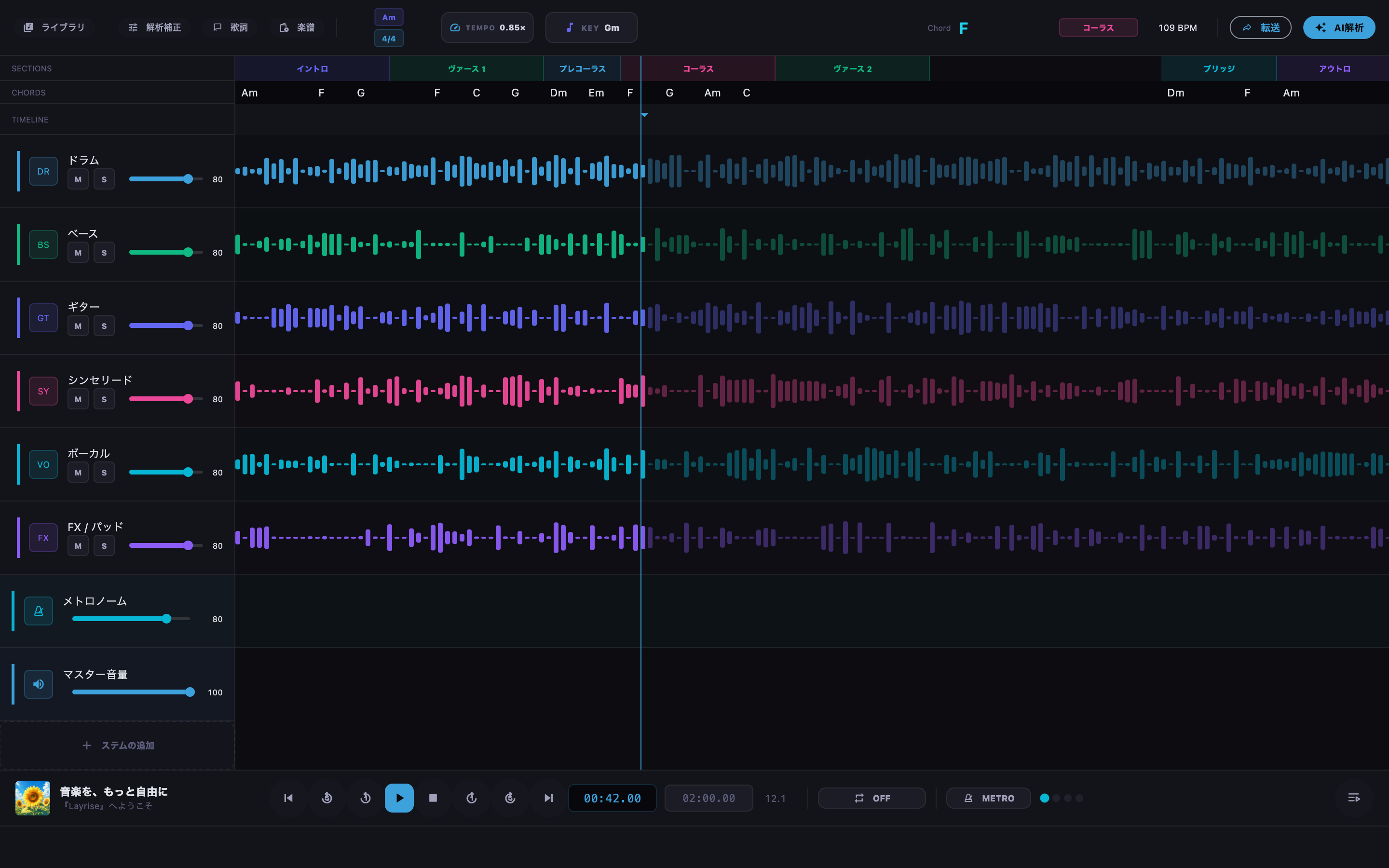Open the TEMPO 0.85× selector
This screenshot has height=868, width=1389.
click(x=487, y=27)
